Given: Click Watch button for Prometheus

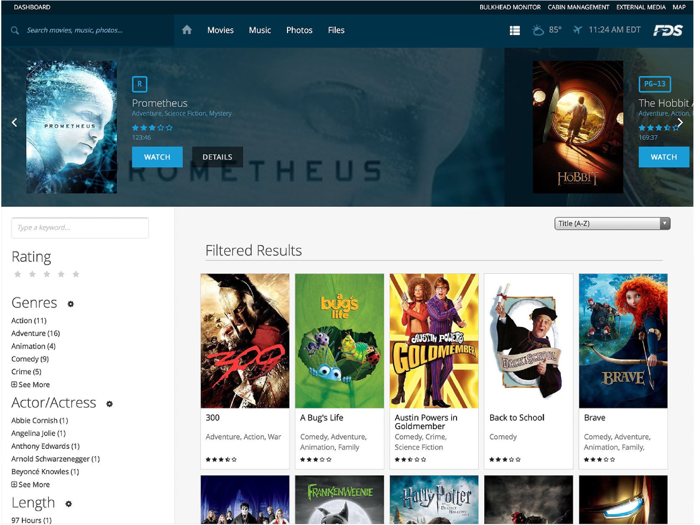Looking at the screenshot, I should tap(157, 157).
